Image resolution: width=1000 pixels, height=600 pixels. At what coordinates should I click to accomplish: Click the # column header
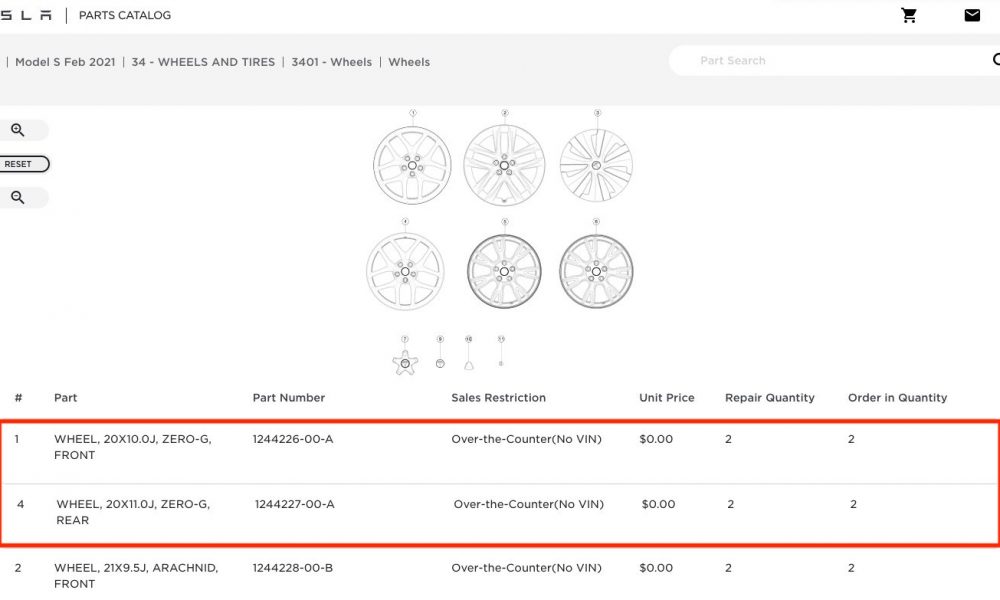point(18,398)
